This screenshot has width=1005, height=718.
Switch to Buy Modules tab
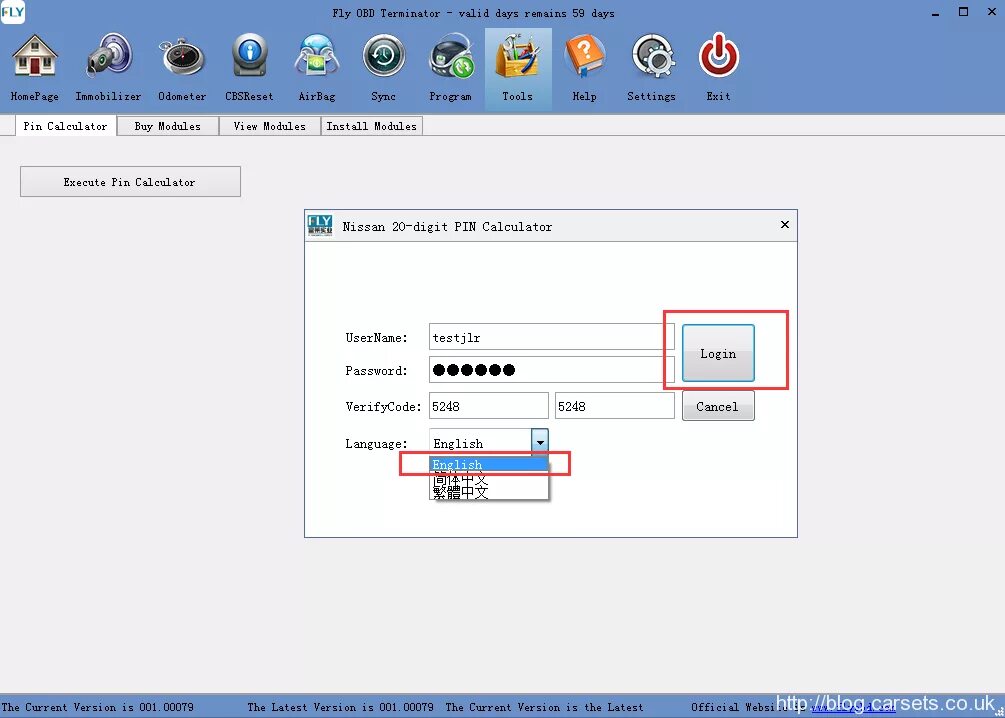(x=167, y=126)
